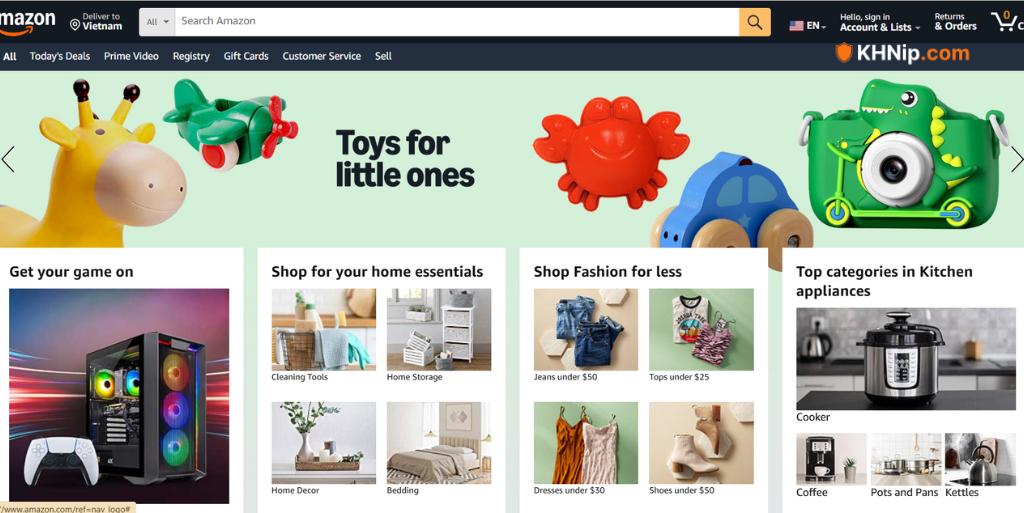Click the Deliver to Vietnam location pin
Viewport: 1024px width, 513px height.
point(75,25)
